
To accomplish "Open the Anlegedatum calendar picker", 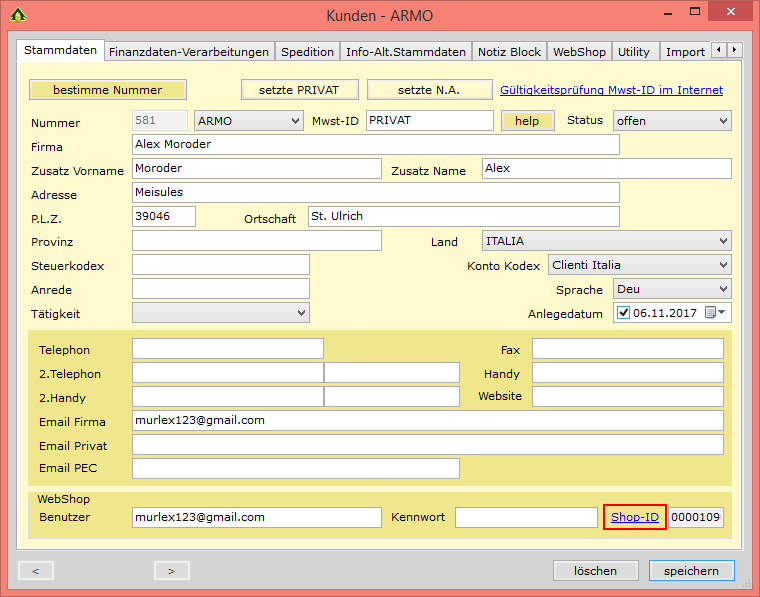I will 715,313.
